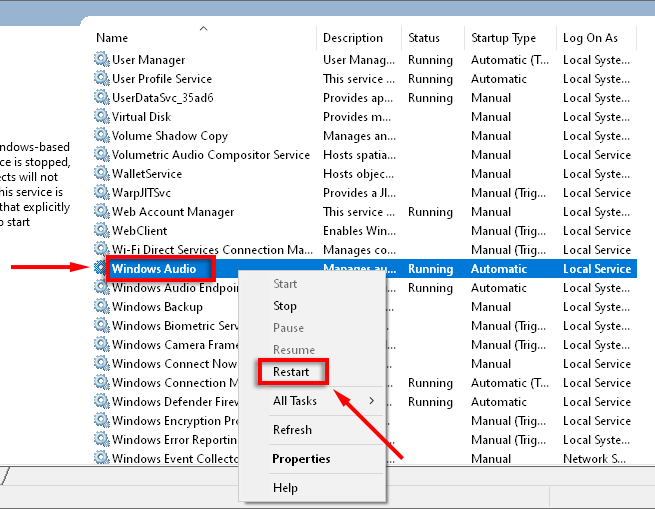The height and width of the screenshot is (509, 655).
Task: Sort by Log On As column header
Action: [x=590, y=38]
